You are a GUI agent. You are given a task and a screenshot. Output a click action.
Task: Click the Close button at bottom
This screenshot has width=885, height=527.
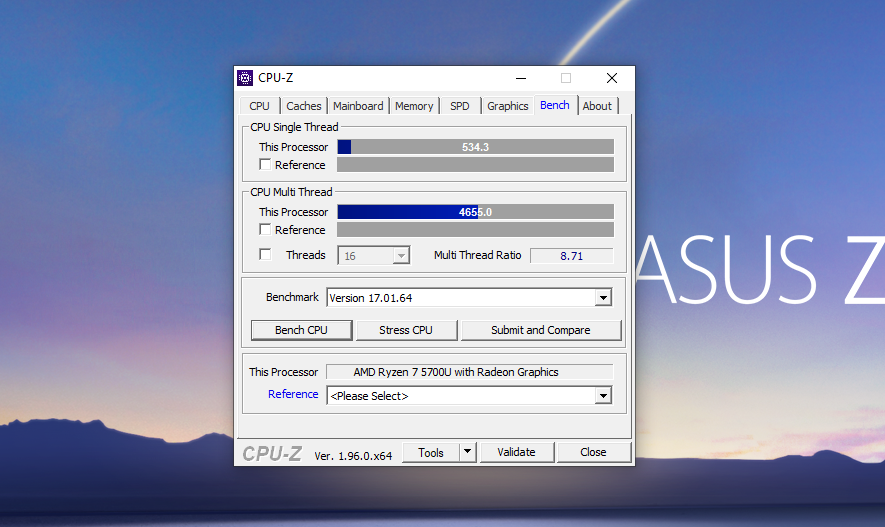593,452
